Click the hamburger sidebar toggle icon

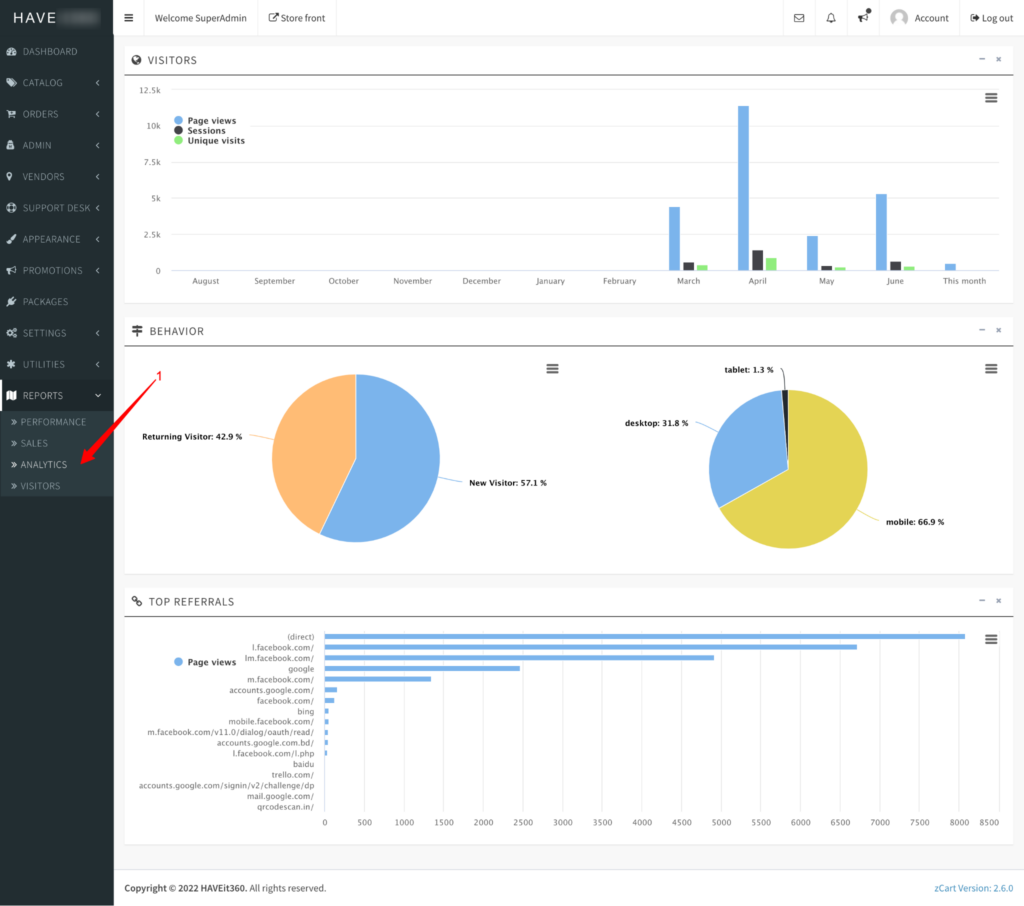coord(128,18)
